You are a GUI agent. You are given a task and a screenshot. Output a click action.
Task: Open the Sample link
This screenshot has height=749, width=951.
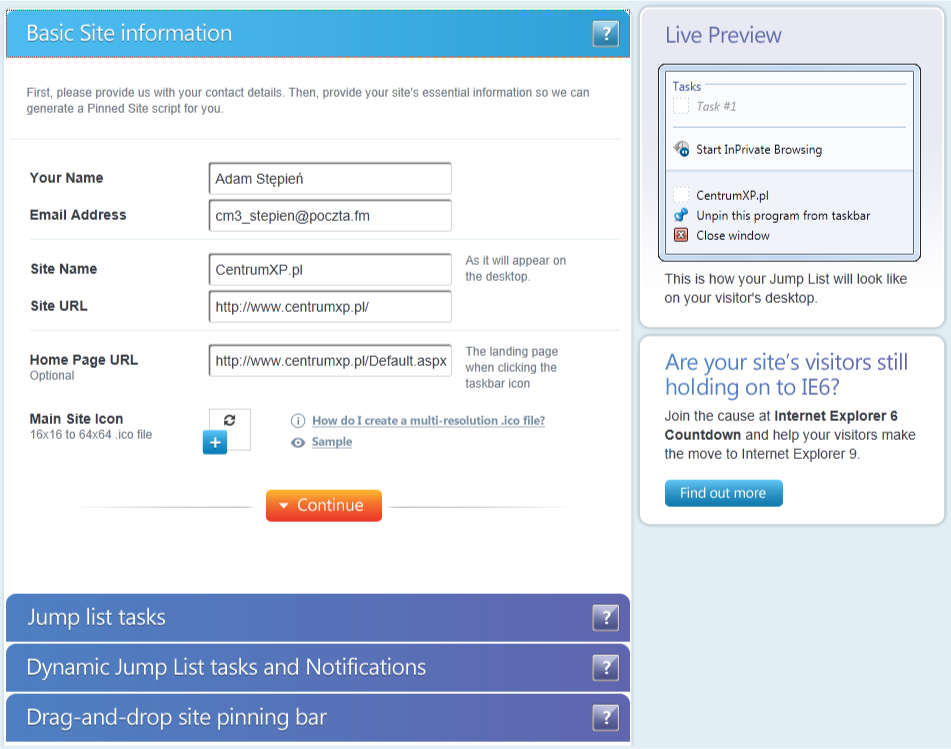coord(332,442)
